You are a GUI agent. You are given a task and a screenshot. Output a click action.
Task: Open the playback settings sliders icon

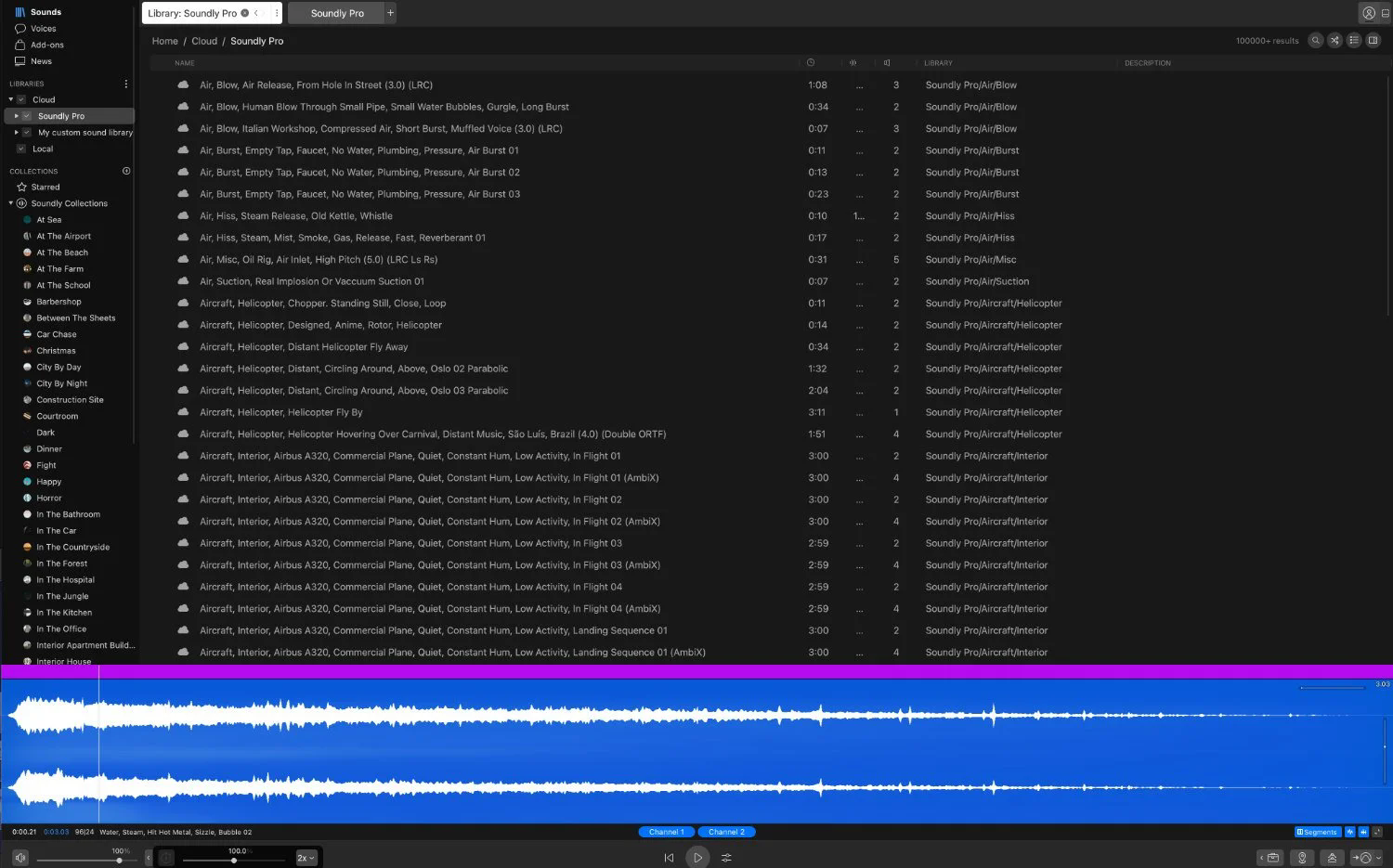tap(726, 858)
